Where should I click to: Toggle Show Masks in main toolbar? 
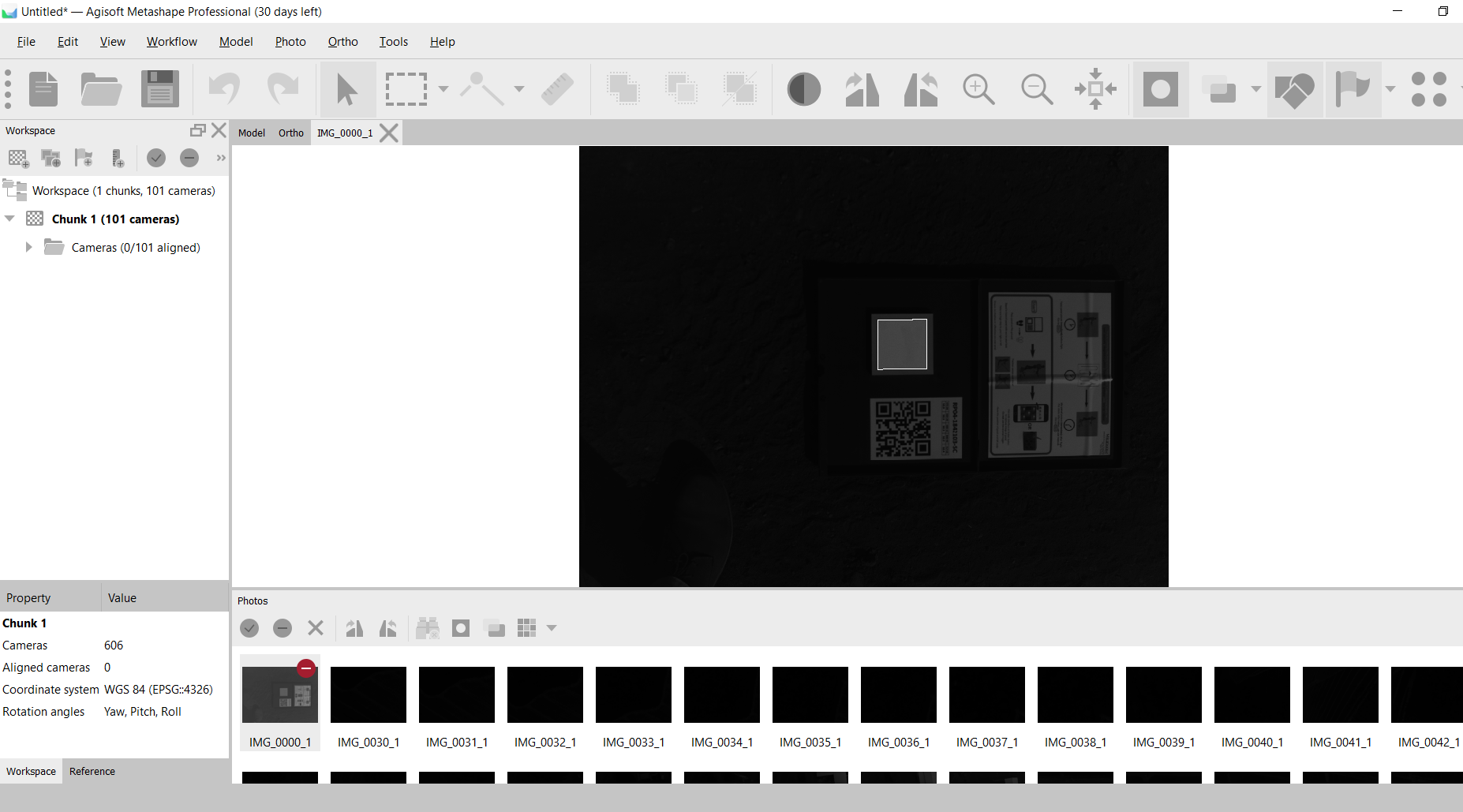[1161, 88]
